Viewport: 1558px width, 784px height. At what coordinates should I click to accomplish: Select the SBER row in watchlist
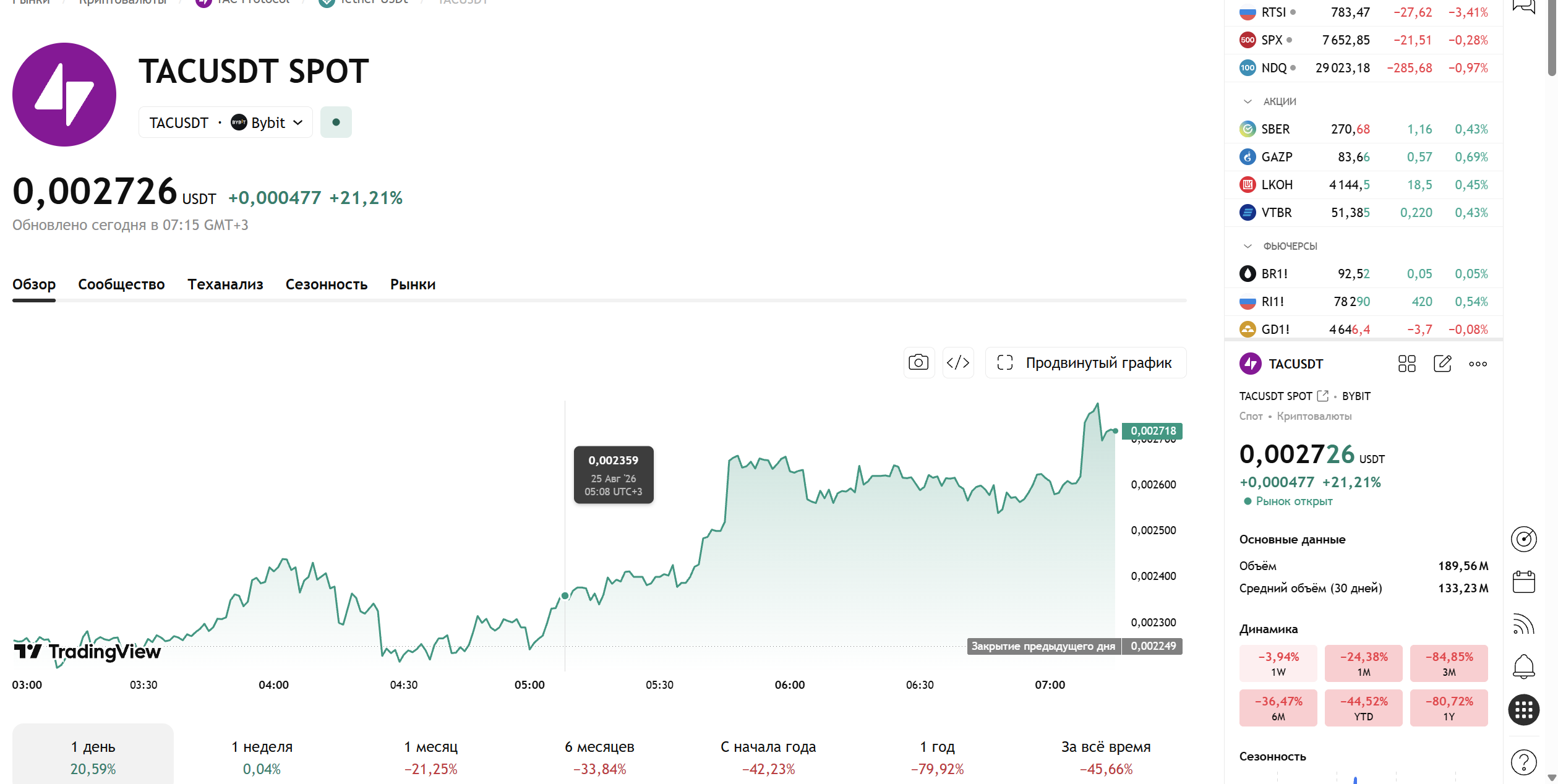pyautogui.click(x=1363, y=129)
